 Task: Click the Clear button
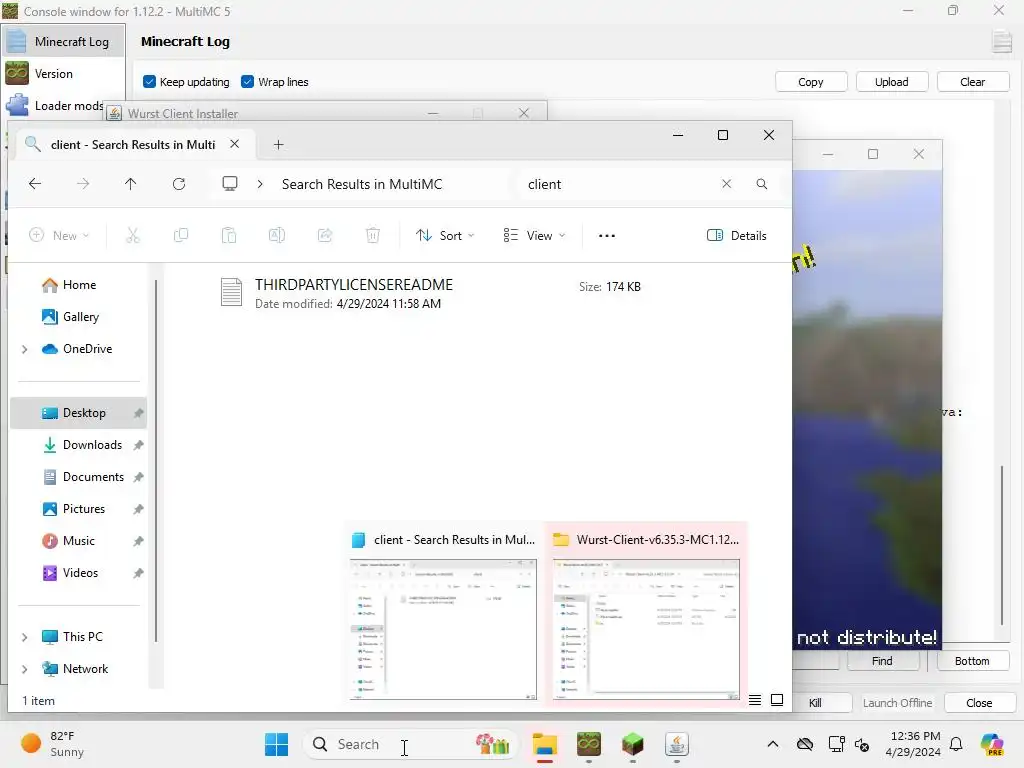(972, 82)
